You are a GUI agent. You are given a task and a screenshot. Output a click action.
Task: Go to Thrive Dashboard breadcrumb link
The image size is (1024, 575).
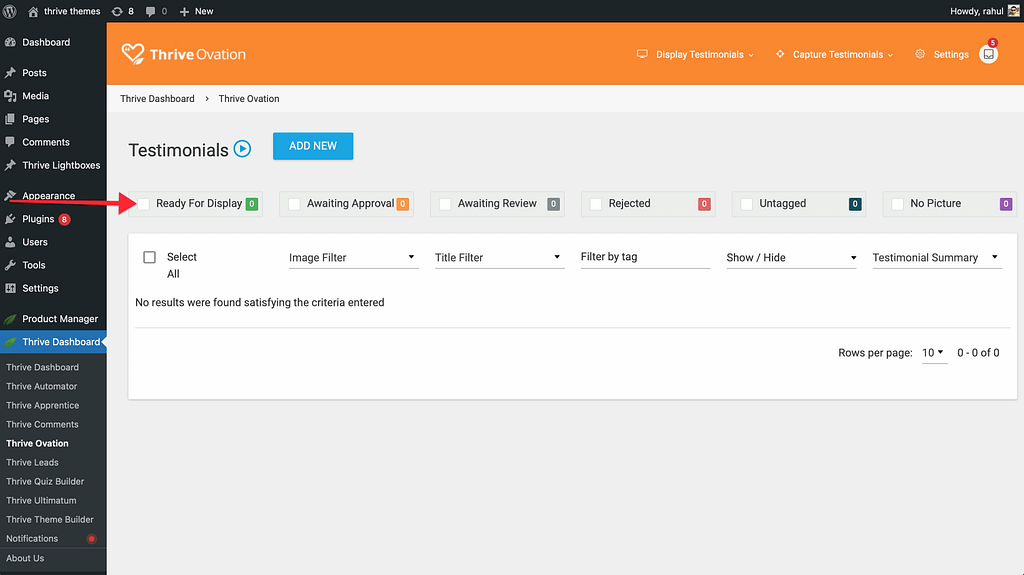[157, 99]
